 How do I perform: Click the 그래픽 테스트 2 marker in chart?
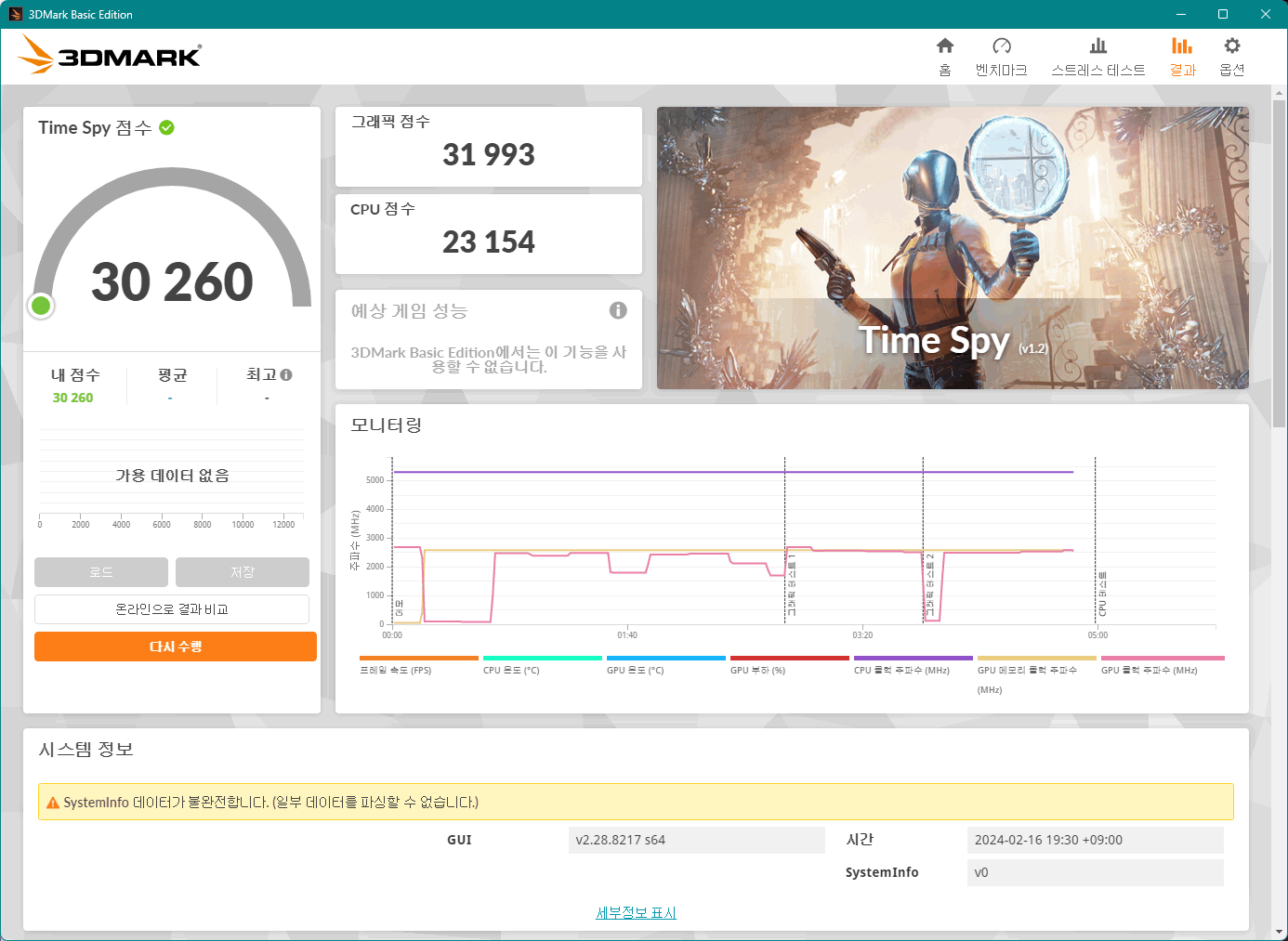click(929, 585)
